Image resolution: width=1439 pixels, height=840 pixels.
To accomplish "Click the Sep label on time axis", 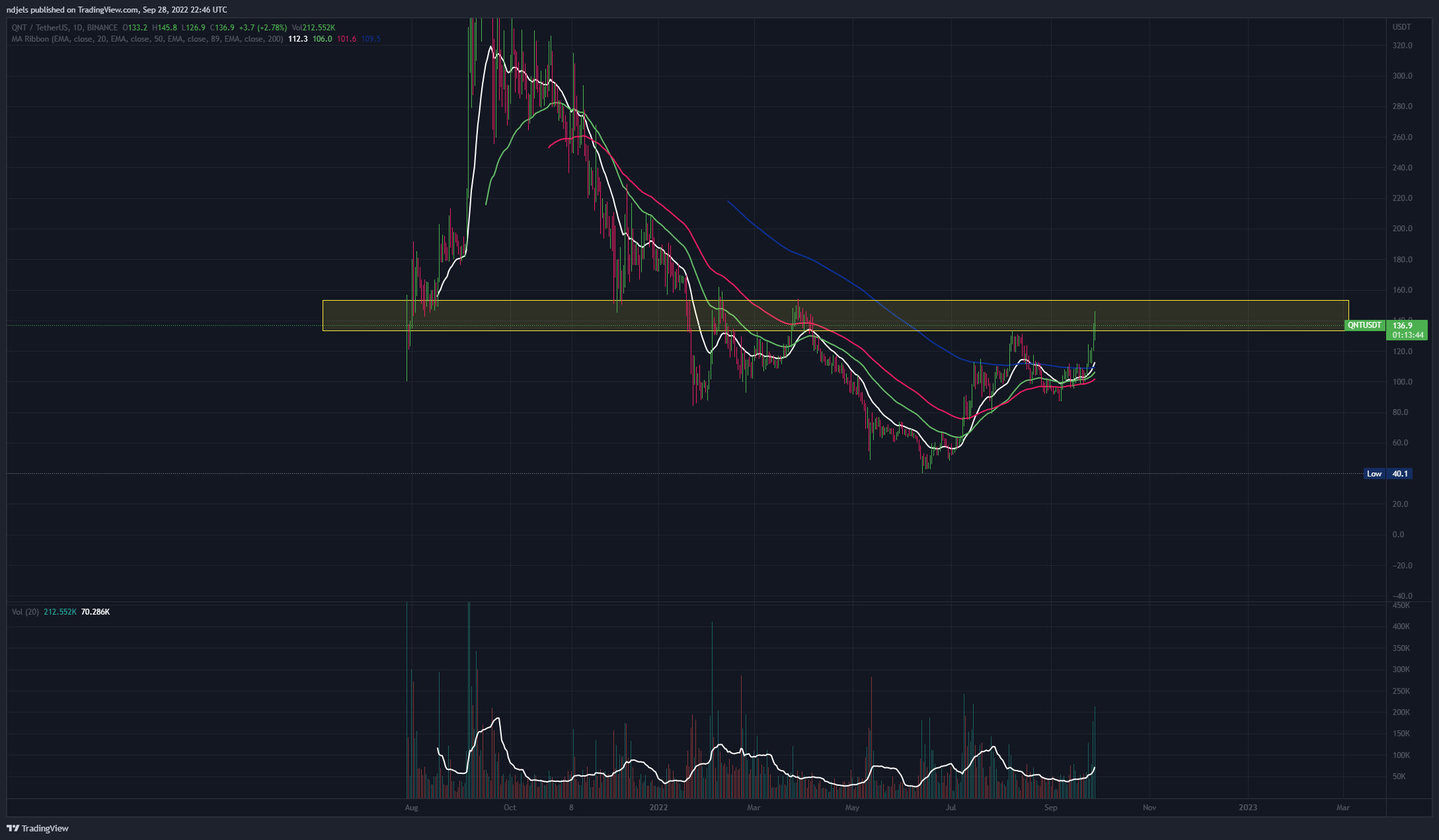I will pos(1050,808).
